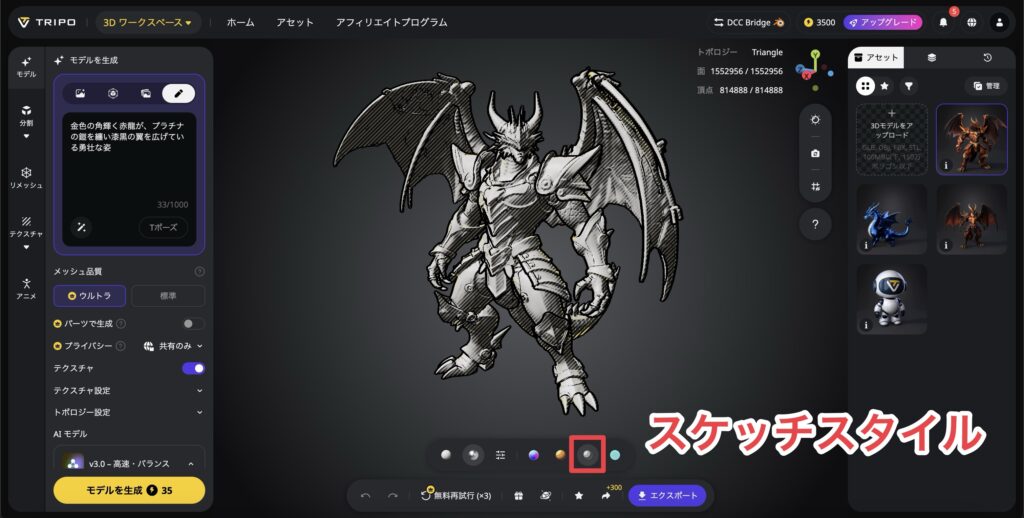Select ウルトラ mesh quality option
This screenshot has height=518, width=1024.
90,296
